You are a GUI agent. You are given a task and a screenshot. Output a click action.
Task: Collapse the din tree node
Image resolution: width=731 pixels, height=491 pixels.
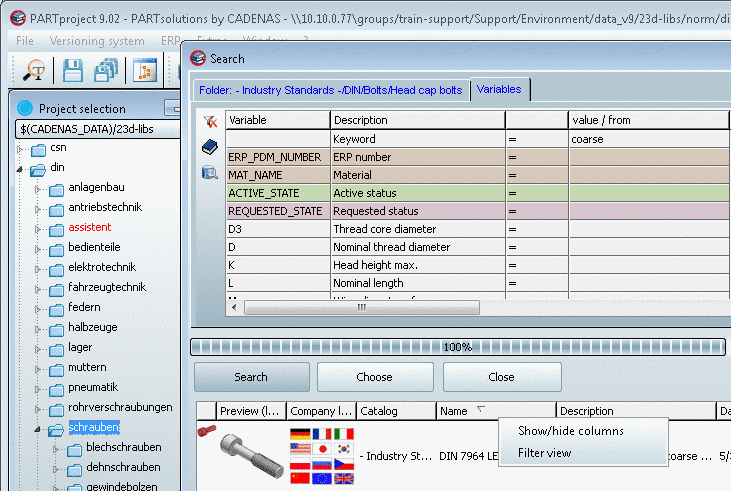tap(20, 170)
